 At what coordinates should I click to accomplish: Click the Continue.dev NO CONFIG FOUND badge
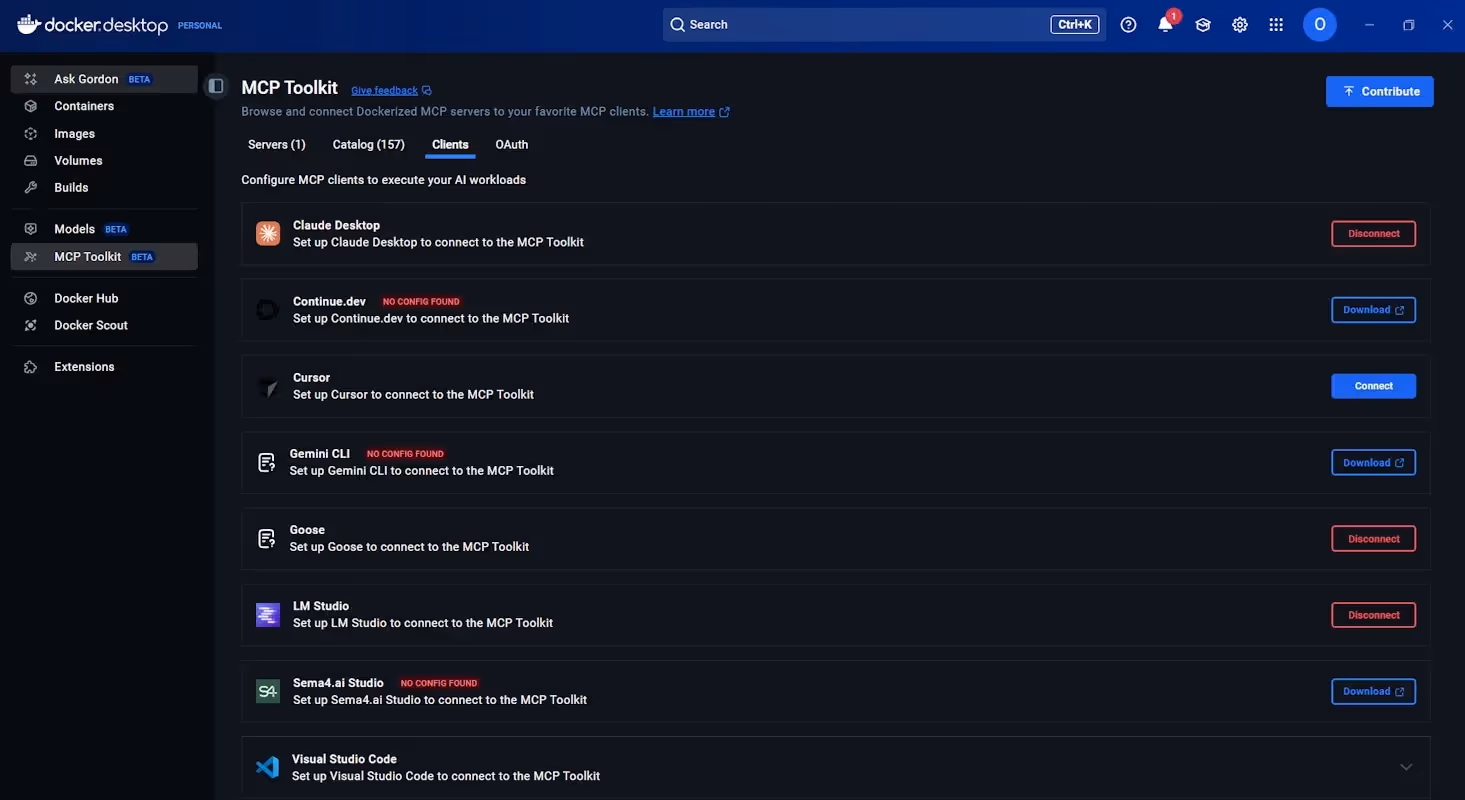coord(421,302)
